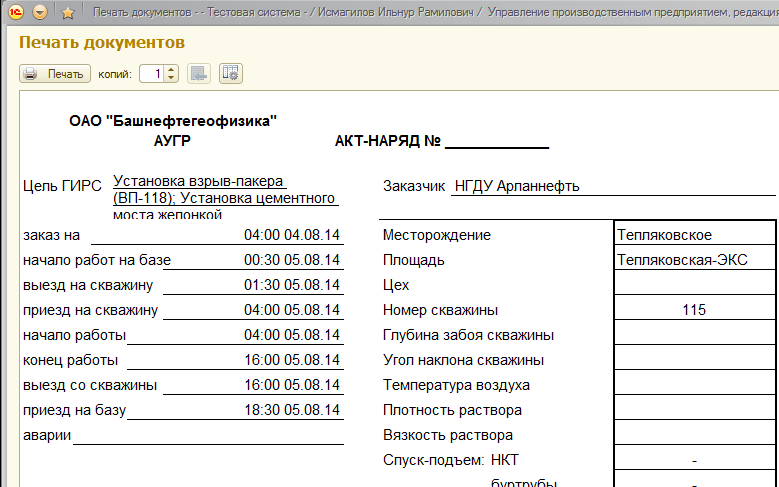
Task: Click the Плотность раствора label
Action: [452, 410]
